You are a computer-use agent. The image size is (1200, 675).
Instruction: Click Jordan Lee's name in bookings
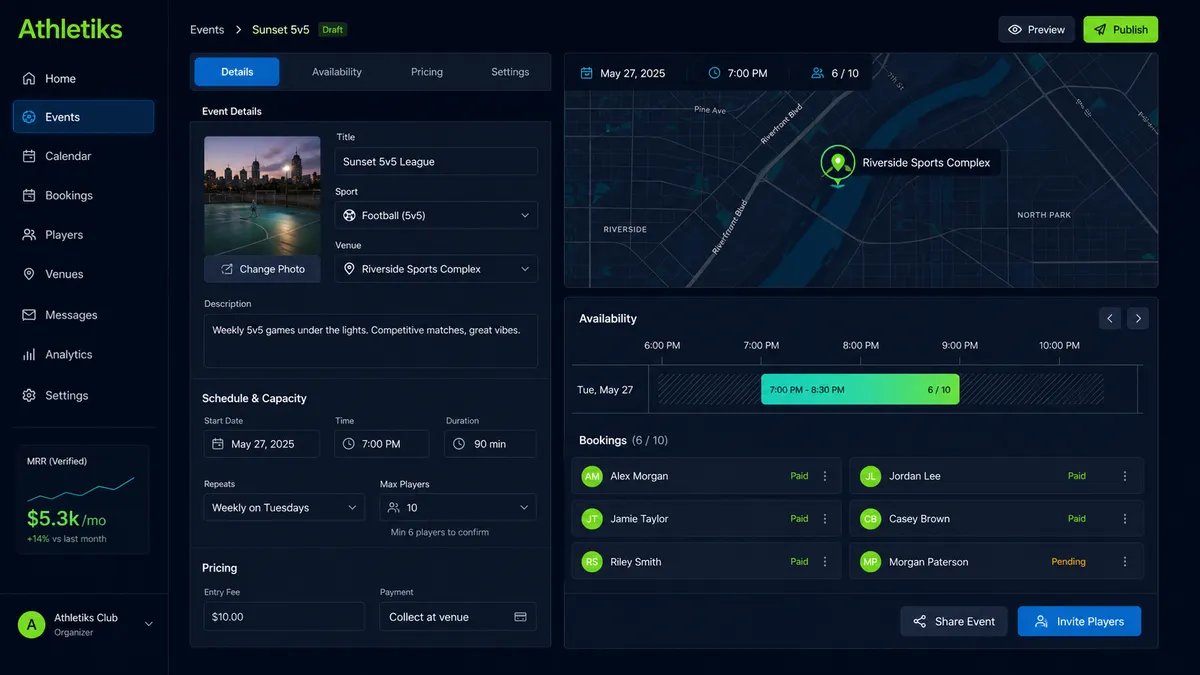point(915,476)
